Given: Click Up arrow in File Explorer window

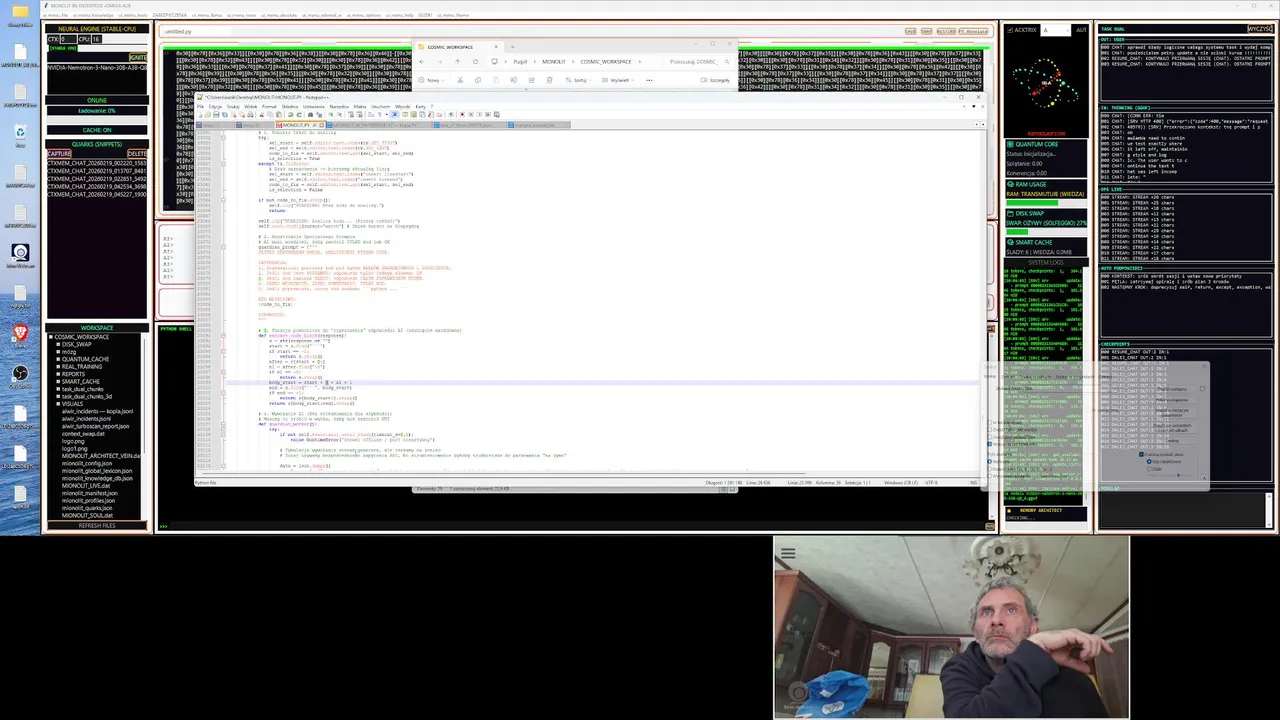Looking at the screenshot, I should pos(457,62).
